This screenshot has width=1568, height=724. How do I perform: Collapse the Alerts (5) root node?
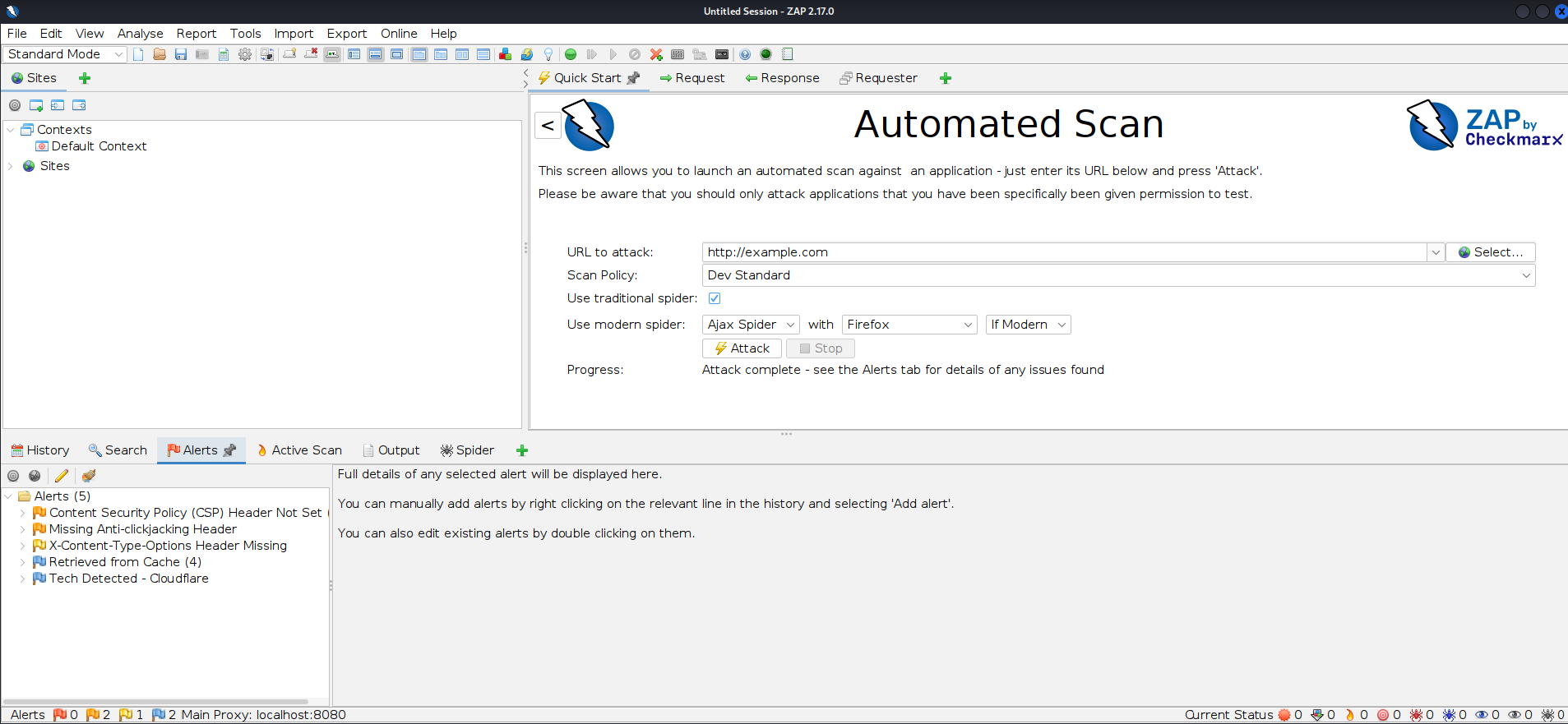click(8, 496)
